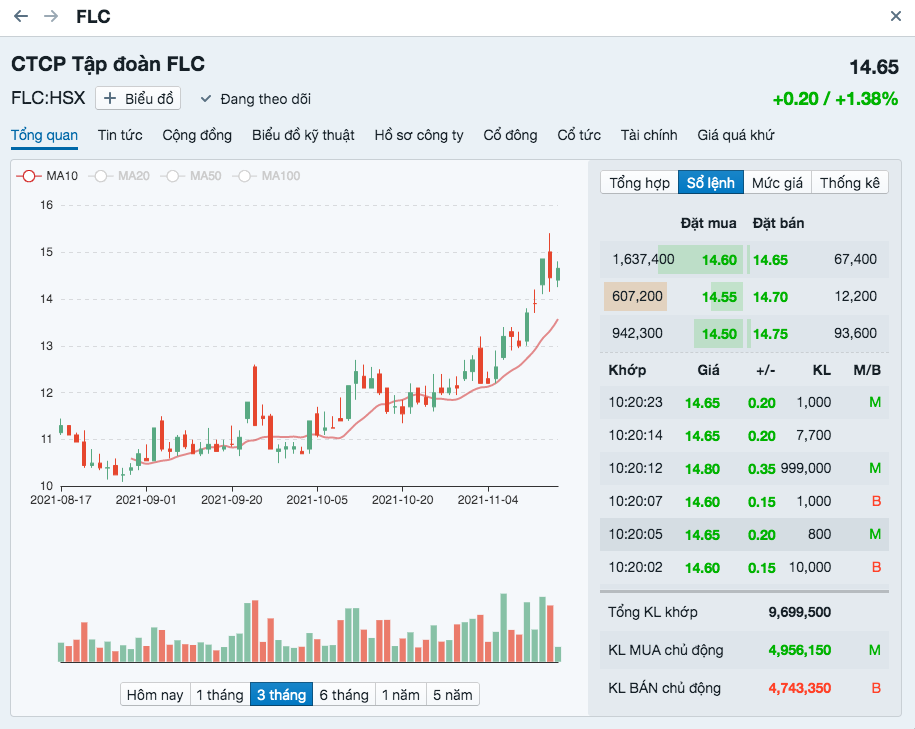Set chart range to 6 tháng
This screenshot has height=729, width=915.
(344, 695)
